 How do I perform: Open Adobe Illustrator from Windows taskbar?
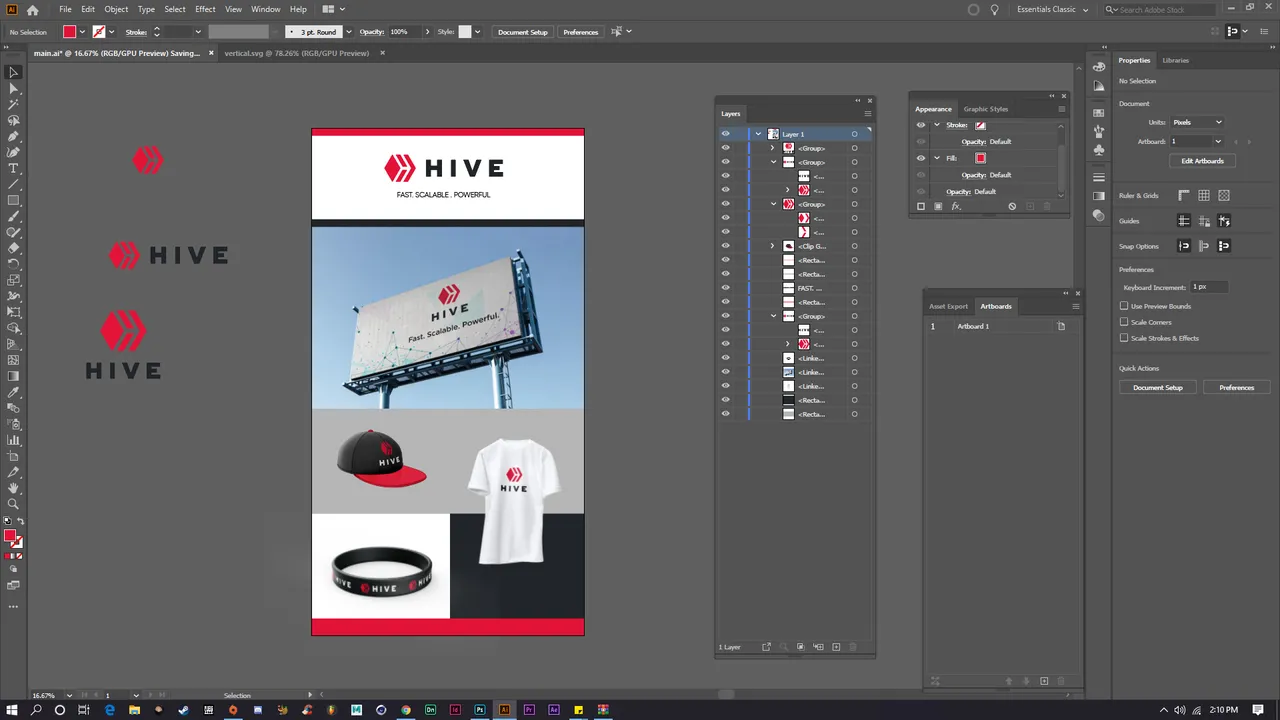(x=504, y=710)
